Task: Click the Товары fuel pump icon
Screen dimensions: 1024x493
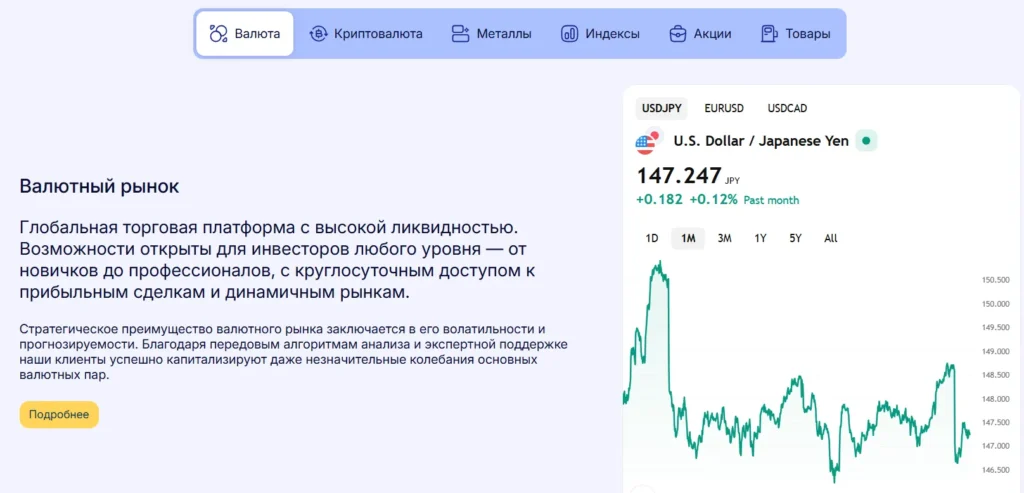Action: 769,34
